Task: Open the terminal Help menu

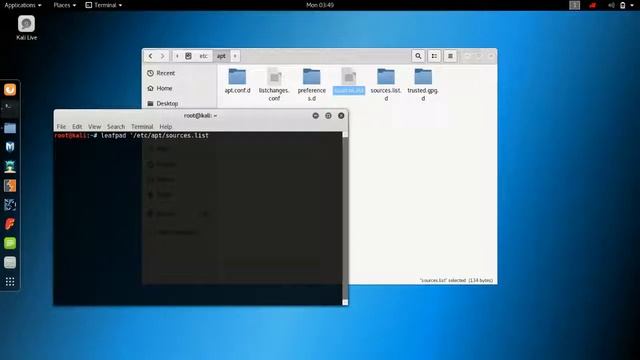Action: click(166, 127)
